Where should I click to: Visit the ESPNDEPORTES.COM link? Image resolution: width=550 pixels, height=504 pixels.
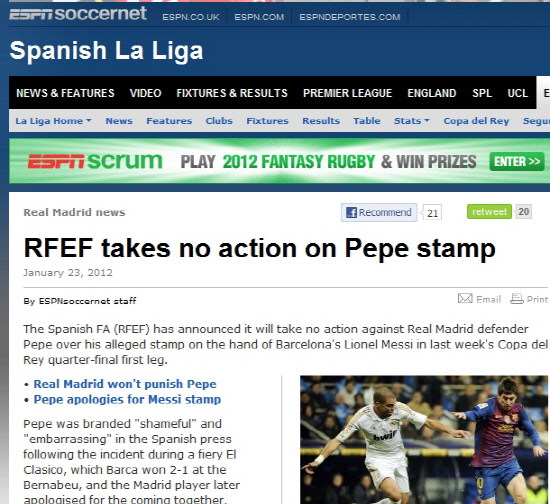(x=350, y=17)
